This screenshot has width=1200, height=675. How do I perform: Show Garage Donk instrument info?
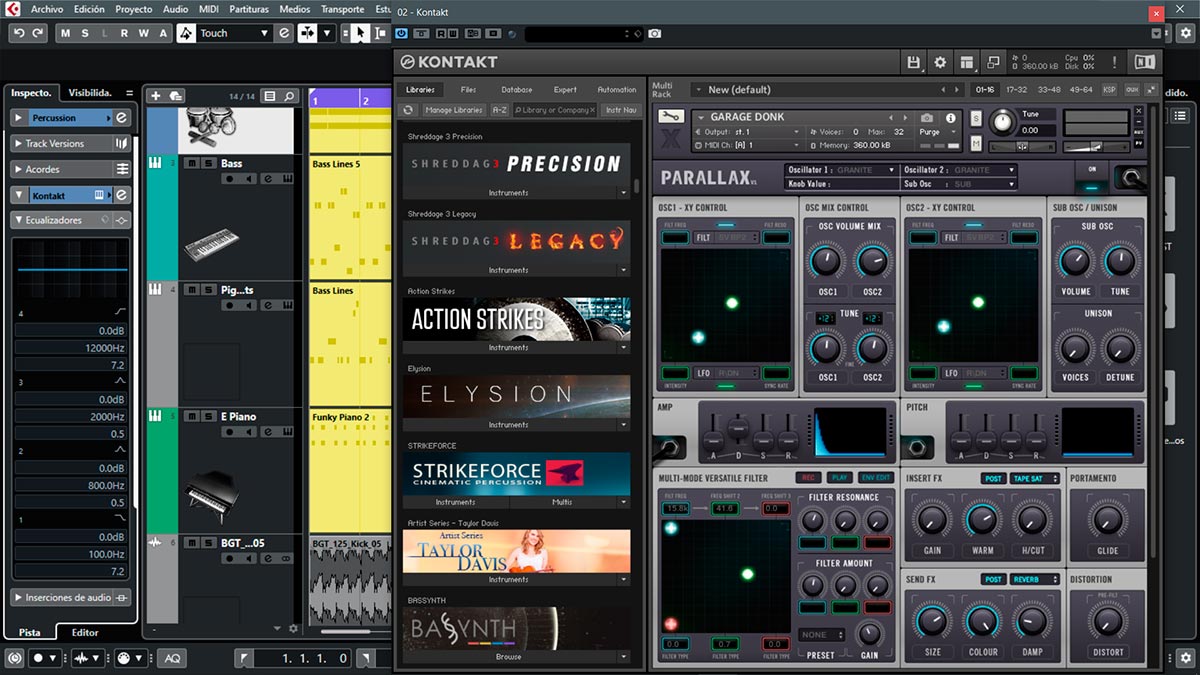pyautogui.click(x=950, y=118)
